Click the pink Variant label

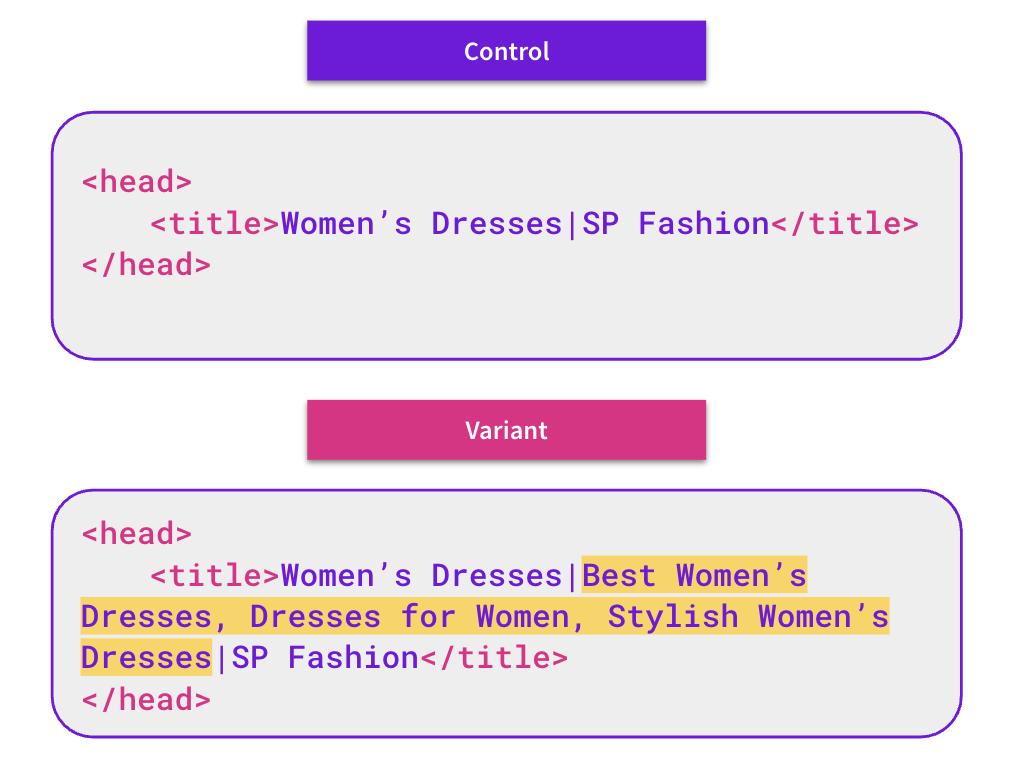coord(506,431)
